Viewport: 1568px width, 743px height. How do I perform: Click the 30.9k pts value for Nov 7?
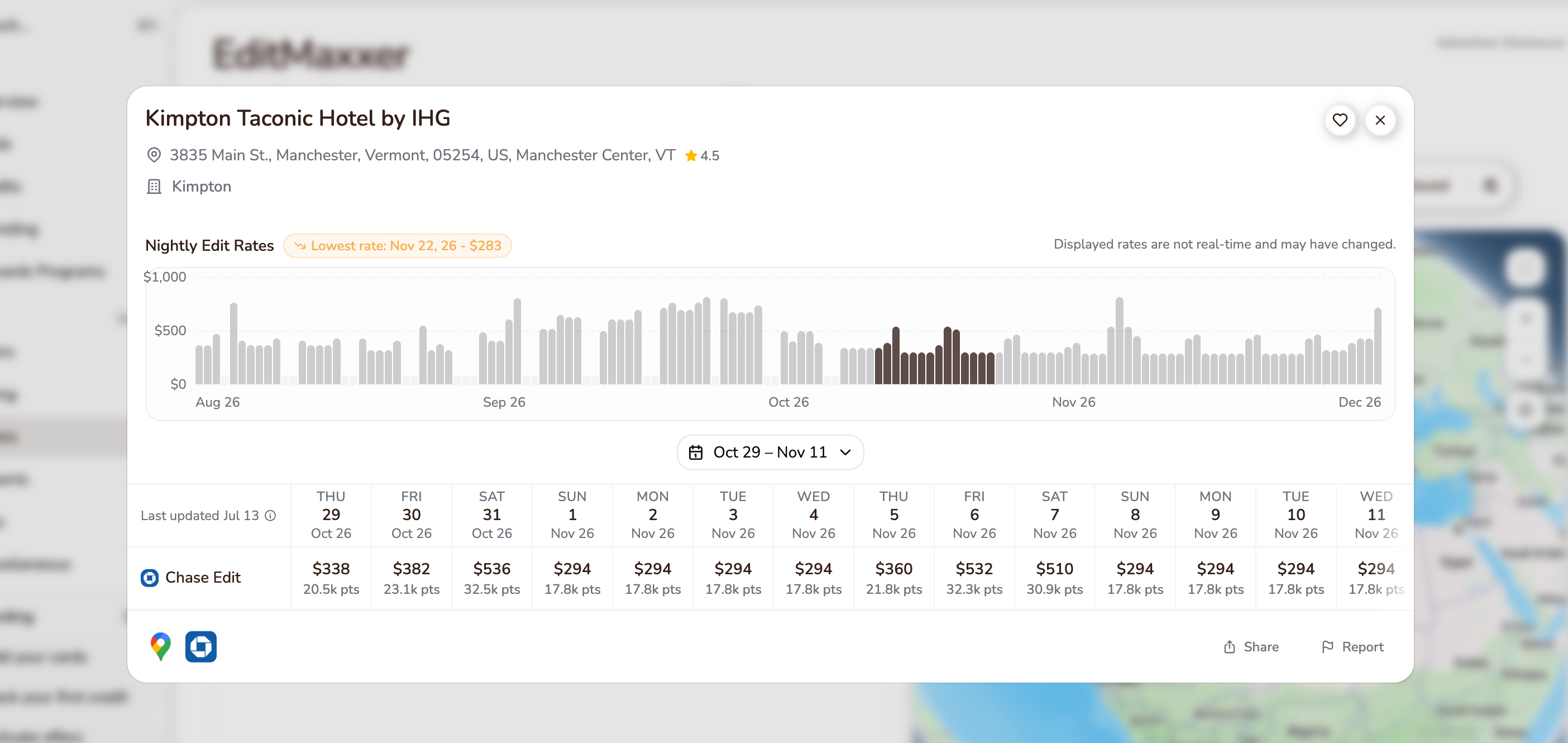[1054, 589]
